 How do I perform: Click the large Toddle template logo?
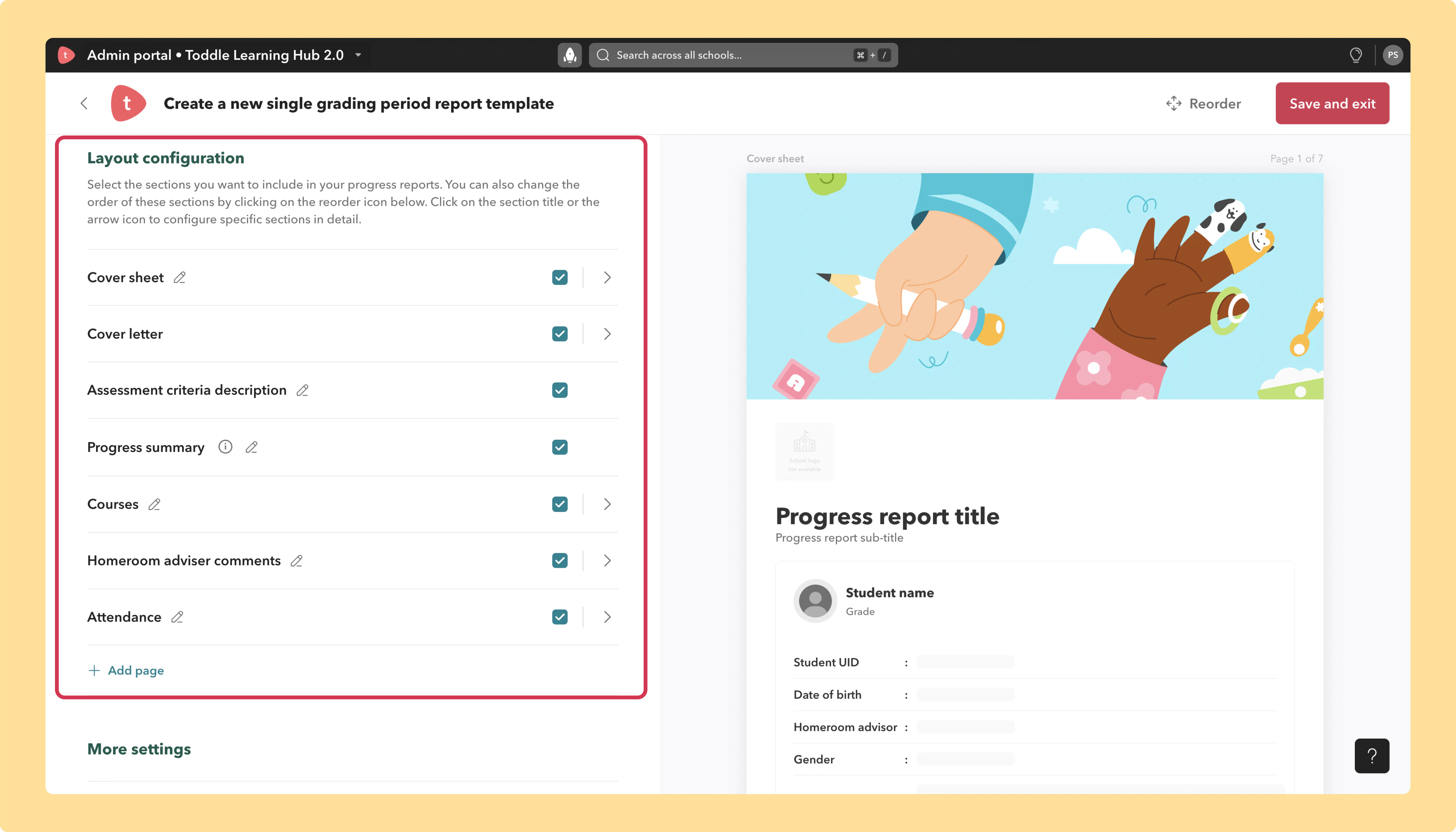point(128,104)
